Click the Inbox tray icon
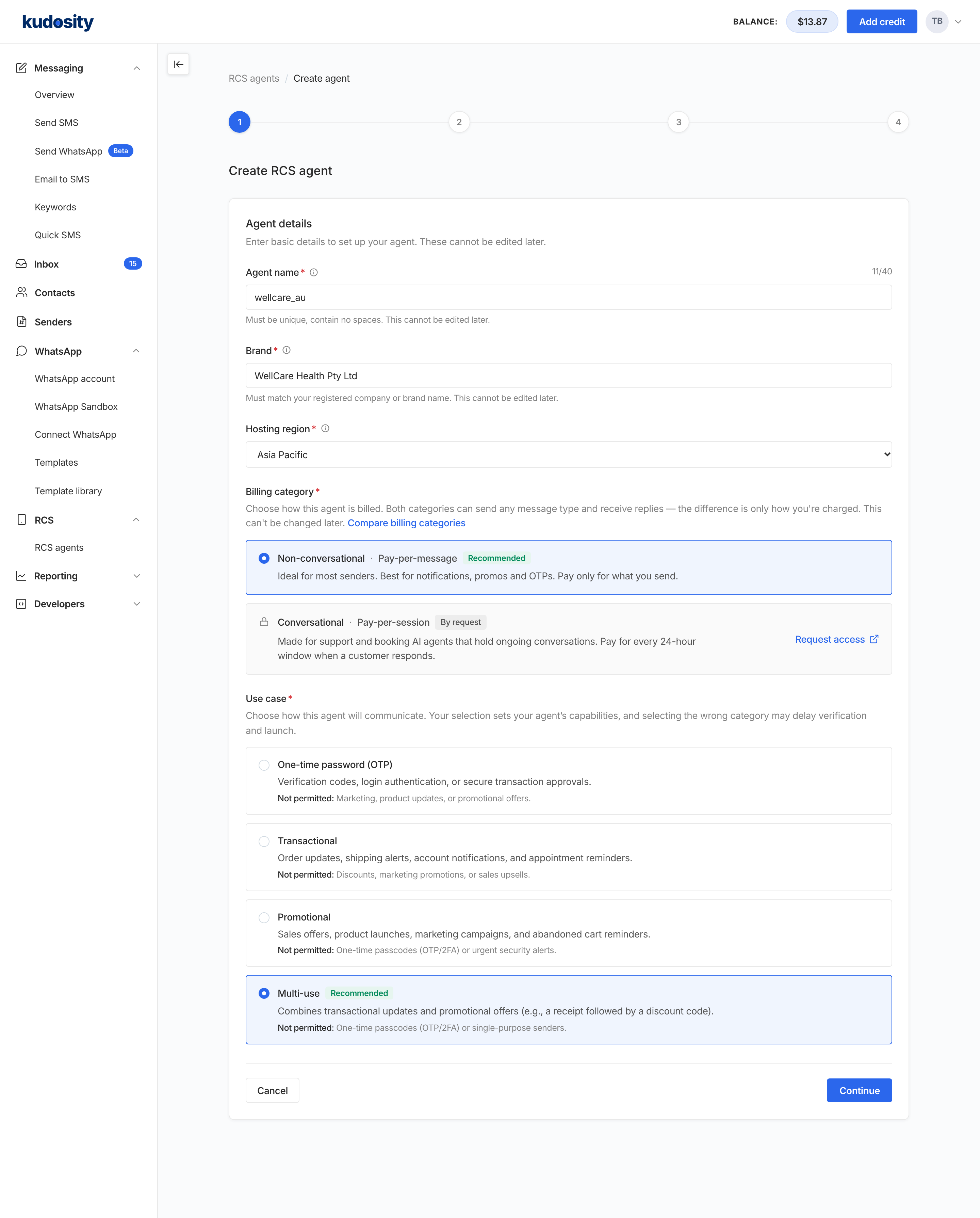This screenshot has height=1218, width=980. [x=21, y=264]
